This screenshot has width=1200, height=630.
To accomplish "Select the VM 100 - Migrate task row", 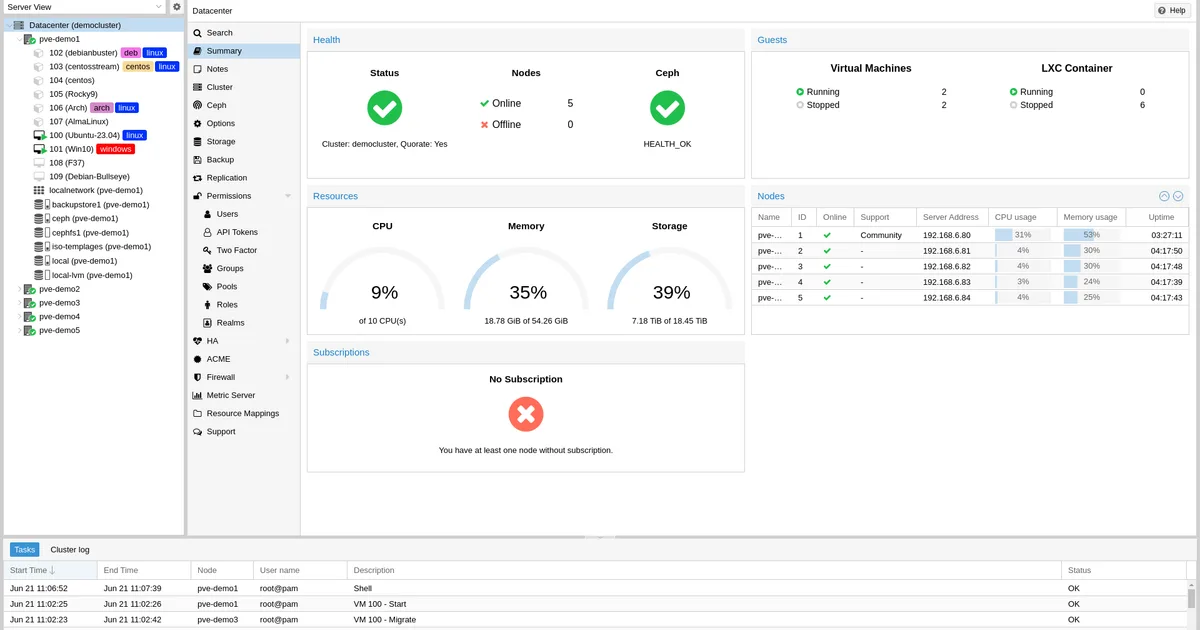I will point(596,620).
